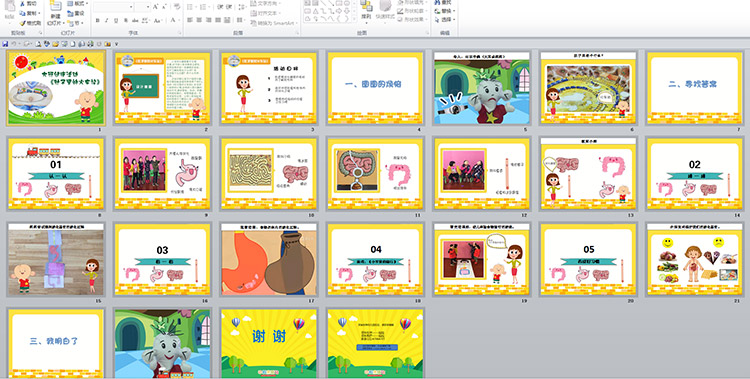Image resolution: width=750 pixels, height=379 pixels.
Task: Expand the Layout (版式) dropdown
Action: [x=77, y=3]
